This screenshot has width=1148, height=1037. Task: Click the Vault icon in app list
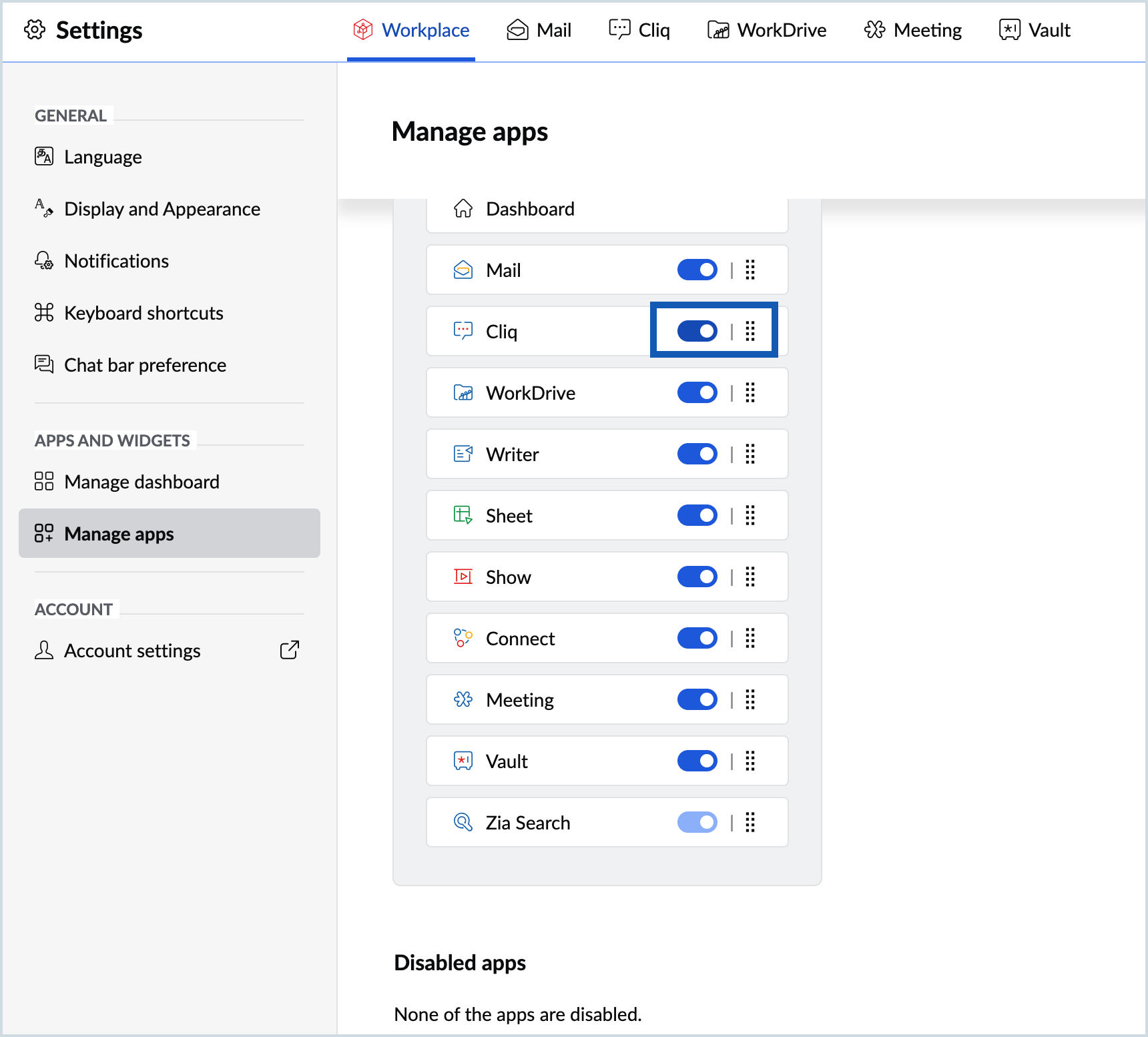click(463, 761)
